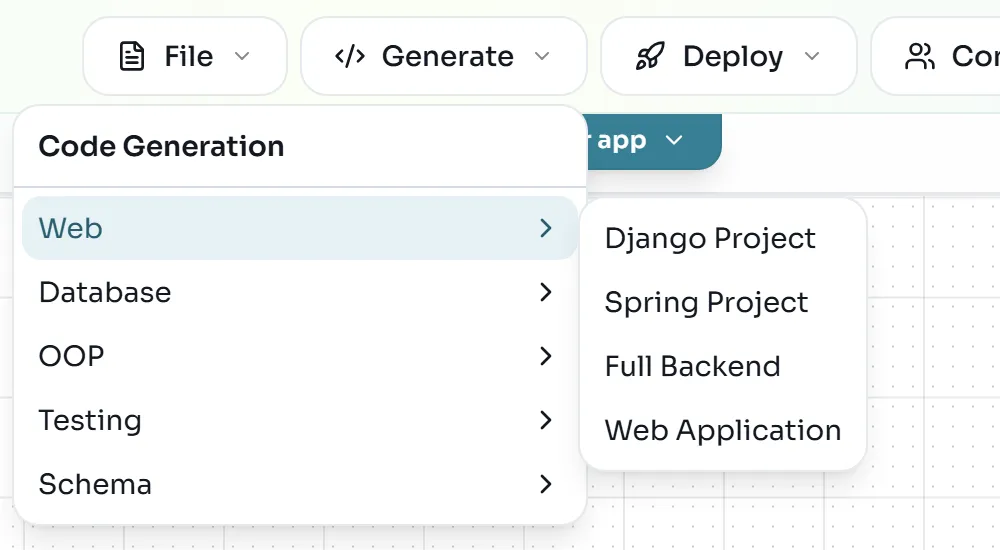The height and width of the screenshot is (550, 1000).
Task: Click the users community icon
Action: pos(920,56)
